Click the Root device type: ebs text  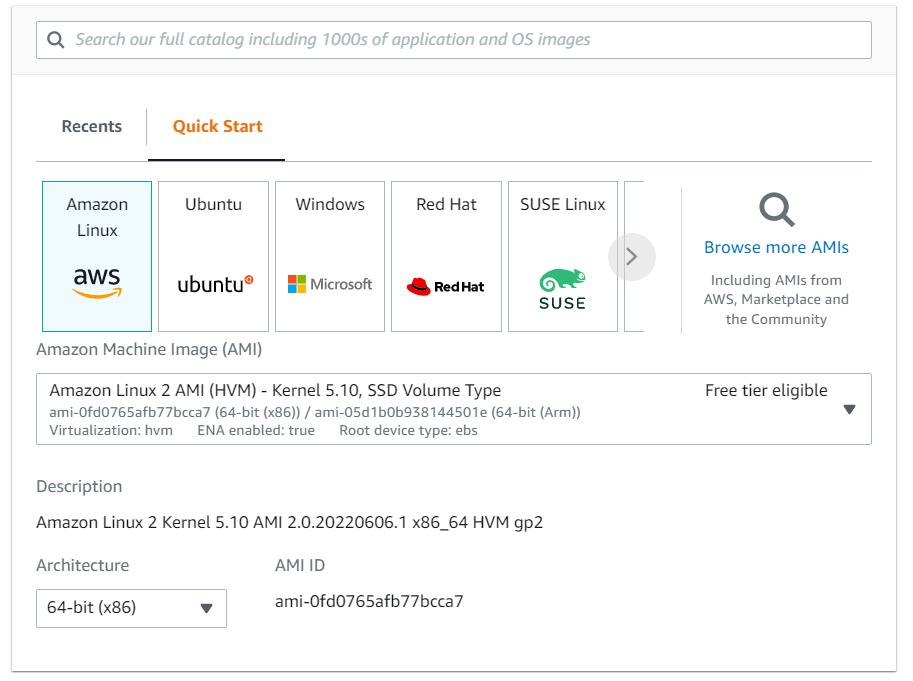(x=408, y=431)
